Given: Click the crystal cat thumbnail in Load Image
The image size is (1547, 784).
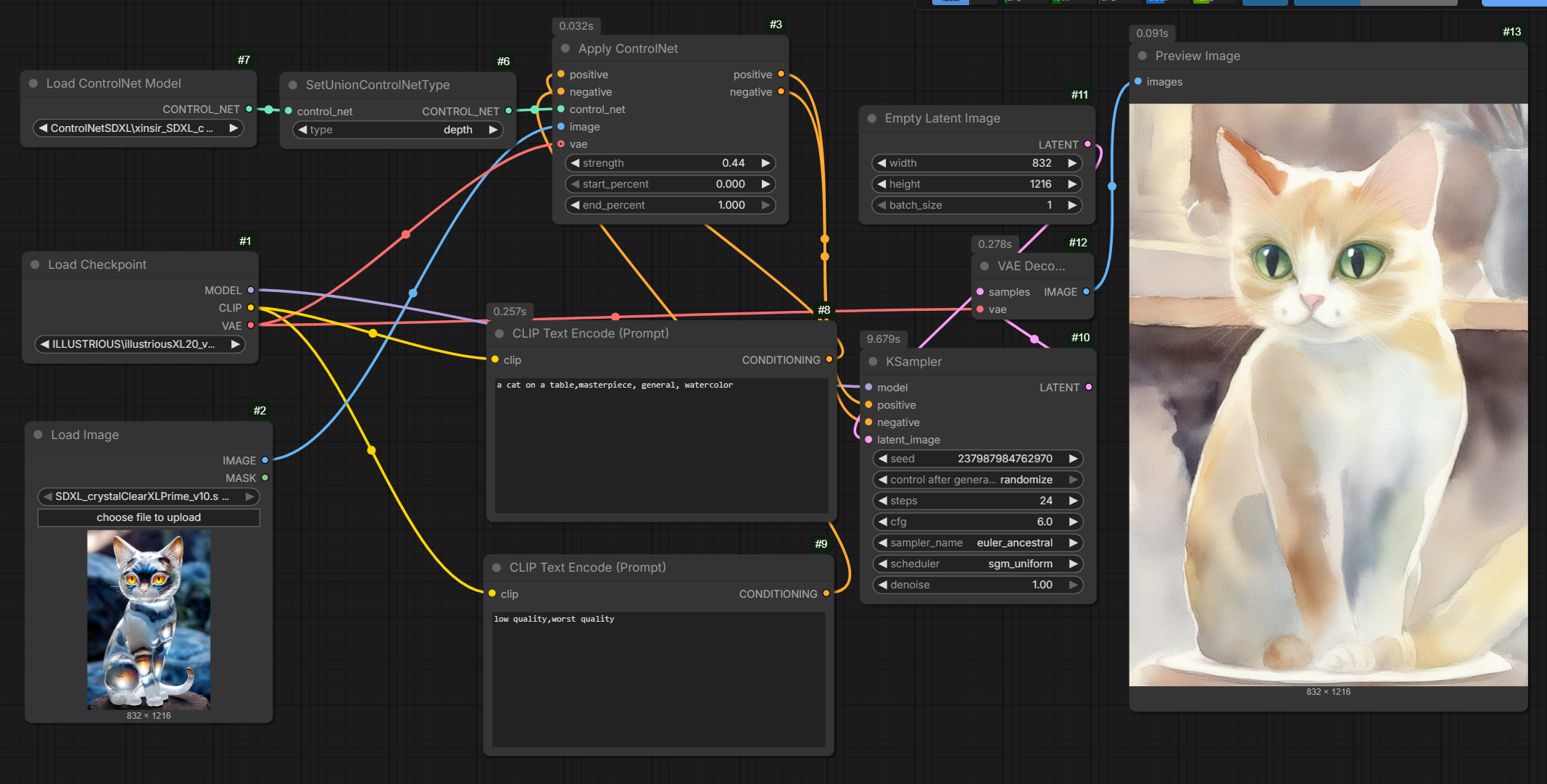Looking at the screenshot, I should click(x=149, y=620).
